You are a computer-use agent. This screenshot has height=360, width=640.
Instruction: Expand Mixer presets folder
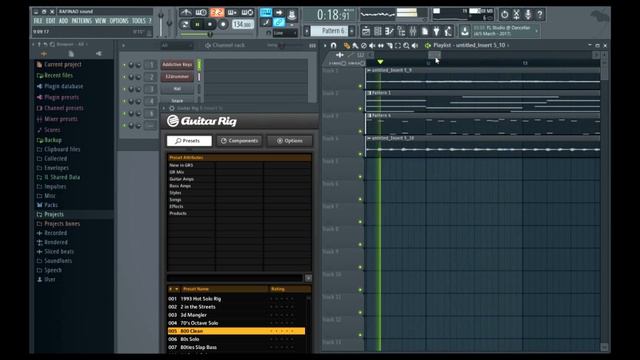(60, 119)
